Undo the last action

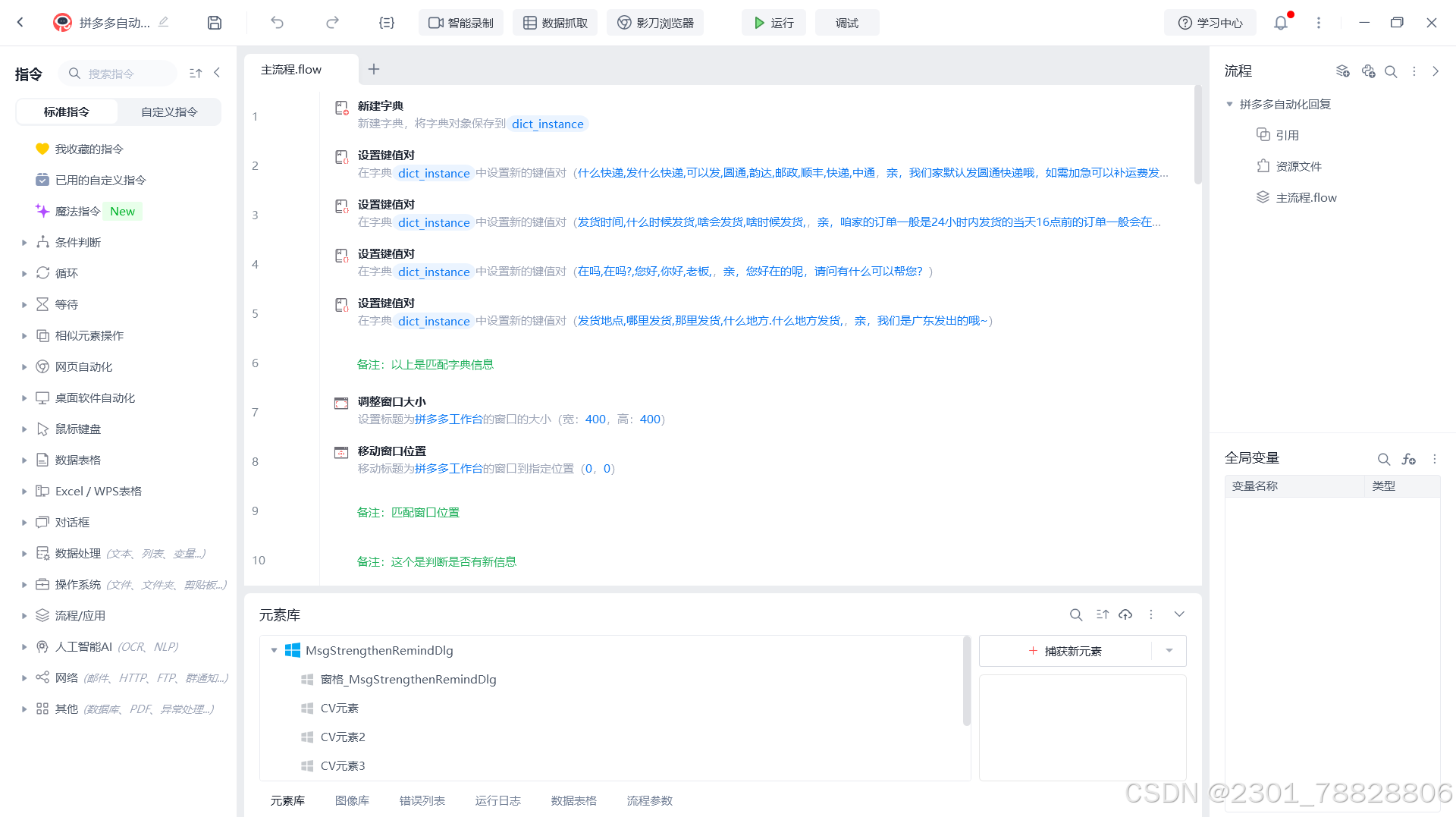coord(277,23)
